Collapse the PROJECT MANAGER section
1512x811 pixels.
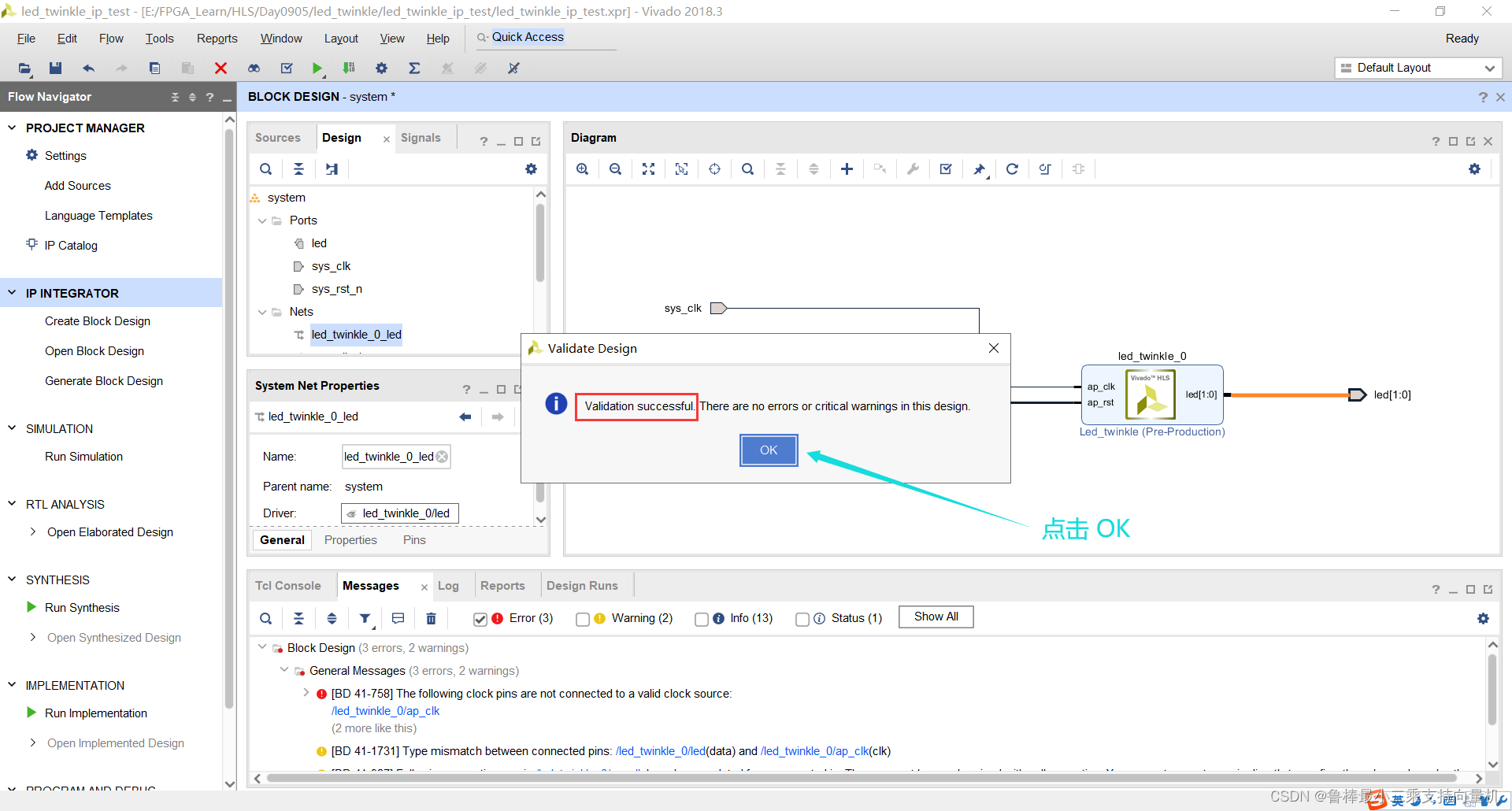point(12,128)
